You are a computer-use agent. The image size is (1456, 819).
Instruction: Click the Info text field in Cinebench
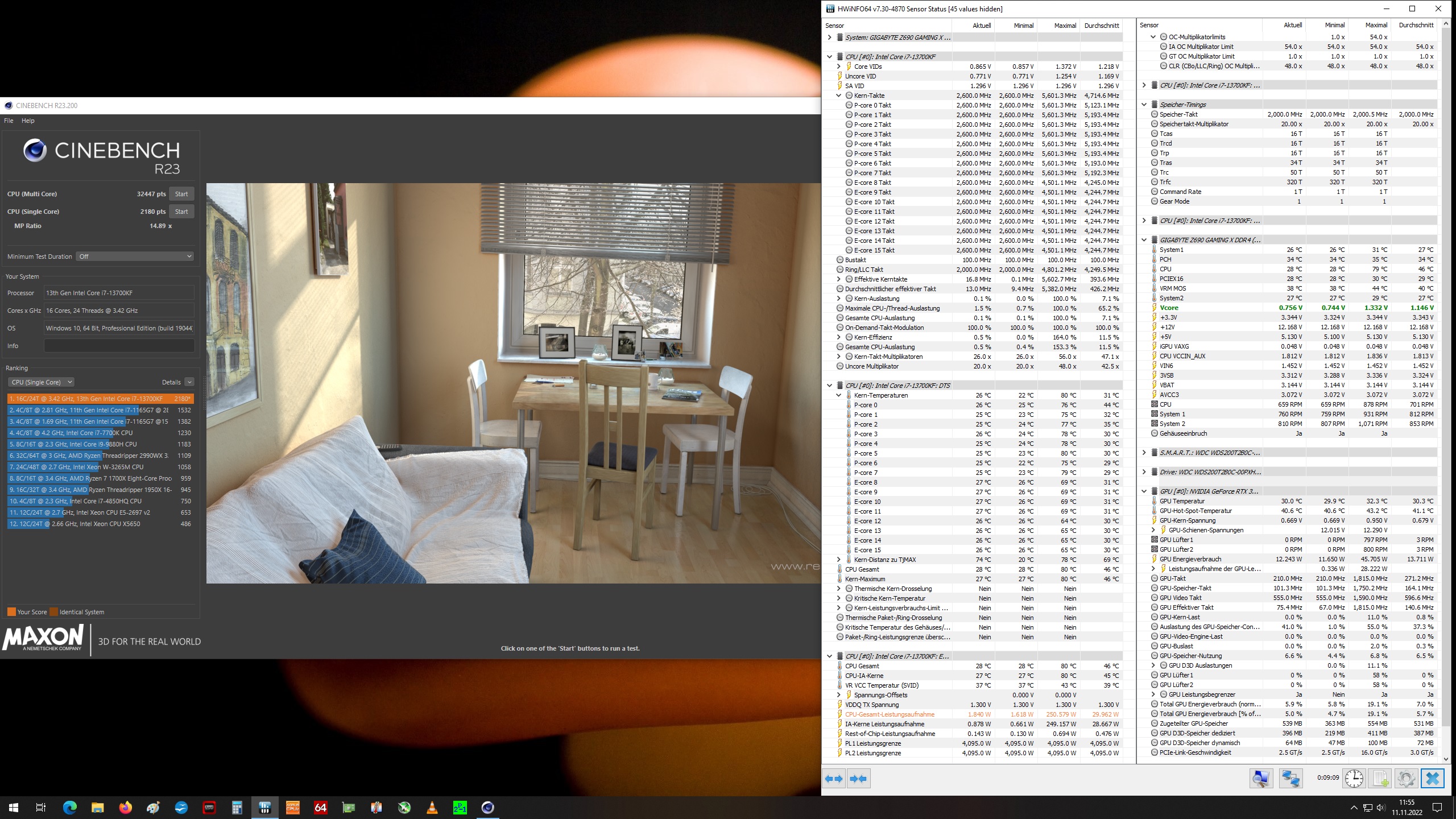(x=119, y=345)
